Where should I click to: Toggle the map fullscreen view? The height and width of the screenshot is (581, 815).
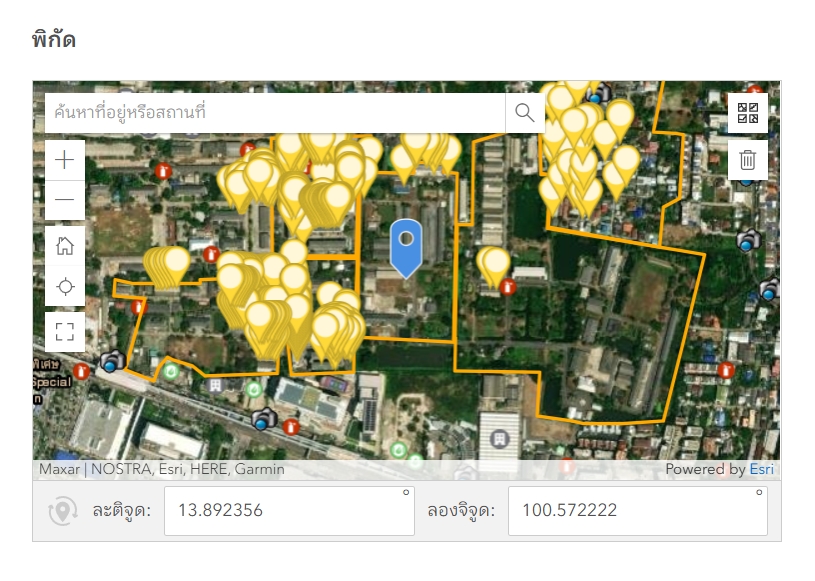click(65, 331)
